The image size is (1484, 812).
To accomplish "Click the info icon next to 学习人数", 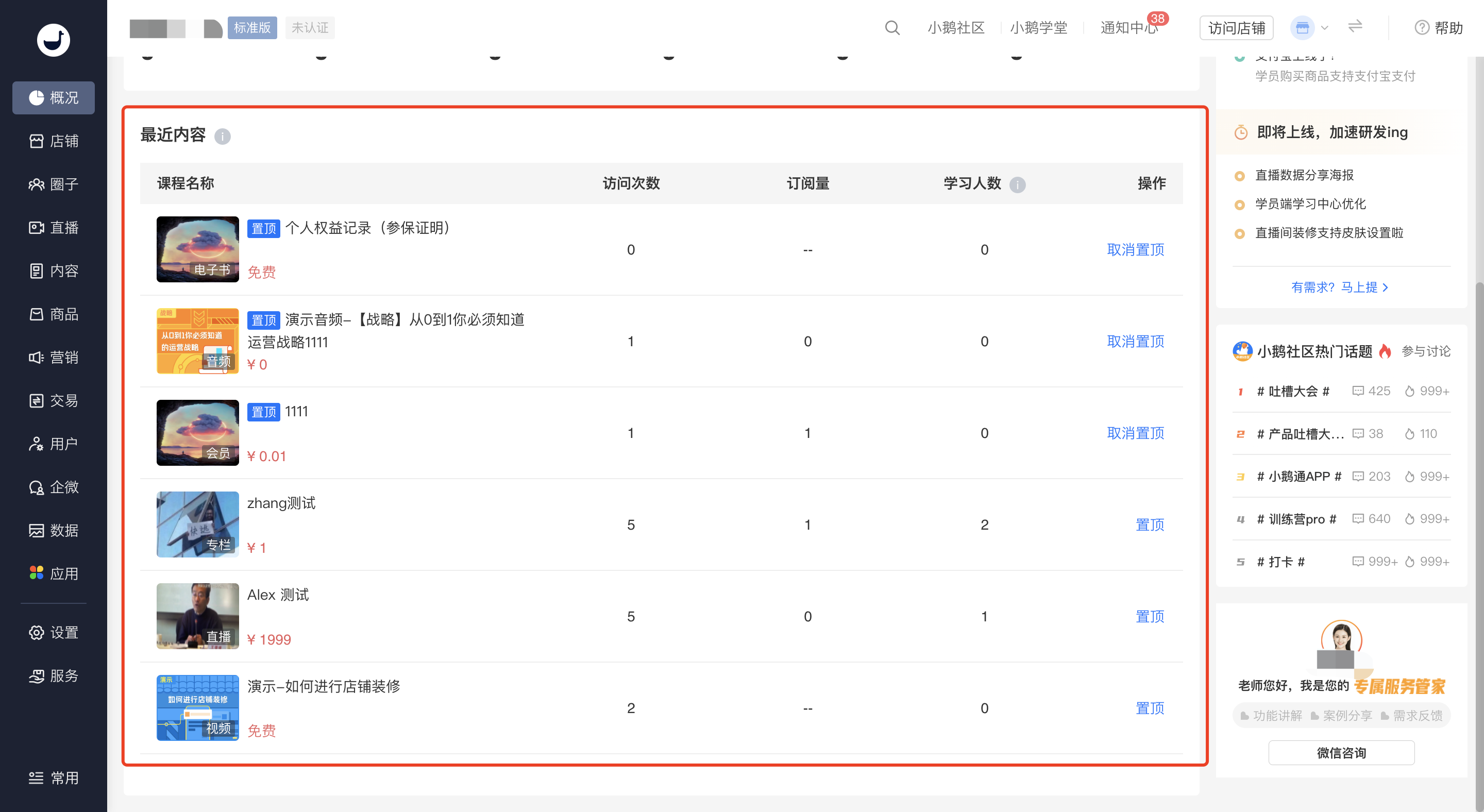I will [x=1017, y=184].
